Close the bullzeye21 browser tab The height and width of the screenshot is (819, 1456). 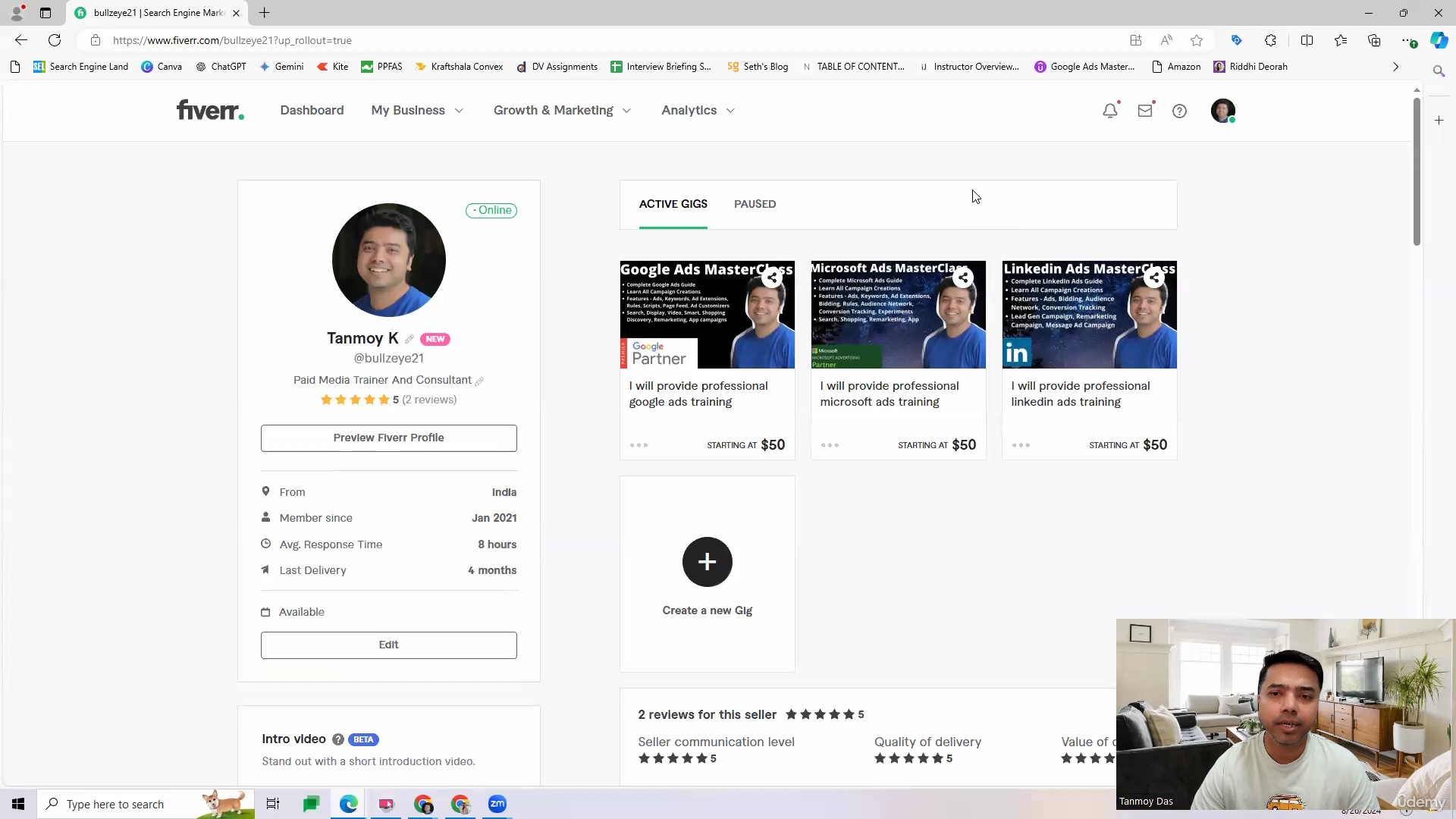pyautogui.click(x=236, y=13)
